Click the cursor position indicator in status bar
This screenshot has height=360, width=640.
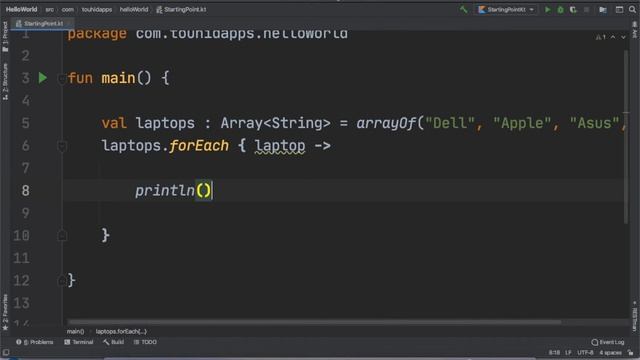tap(554, 353)
